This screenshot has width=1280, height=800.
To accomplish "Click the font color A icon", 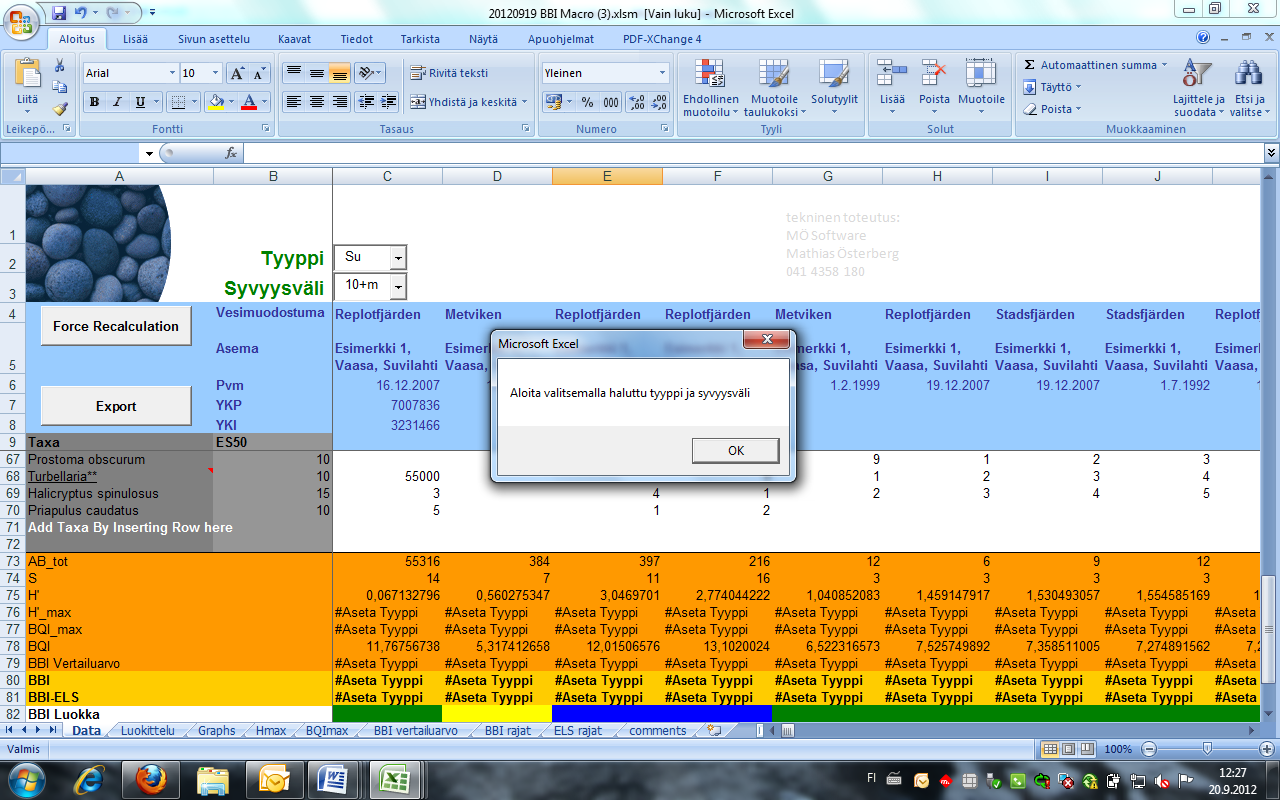I will [249, 102].
